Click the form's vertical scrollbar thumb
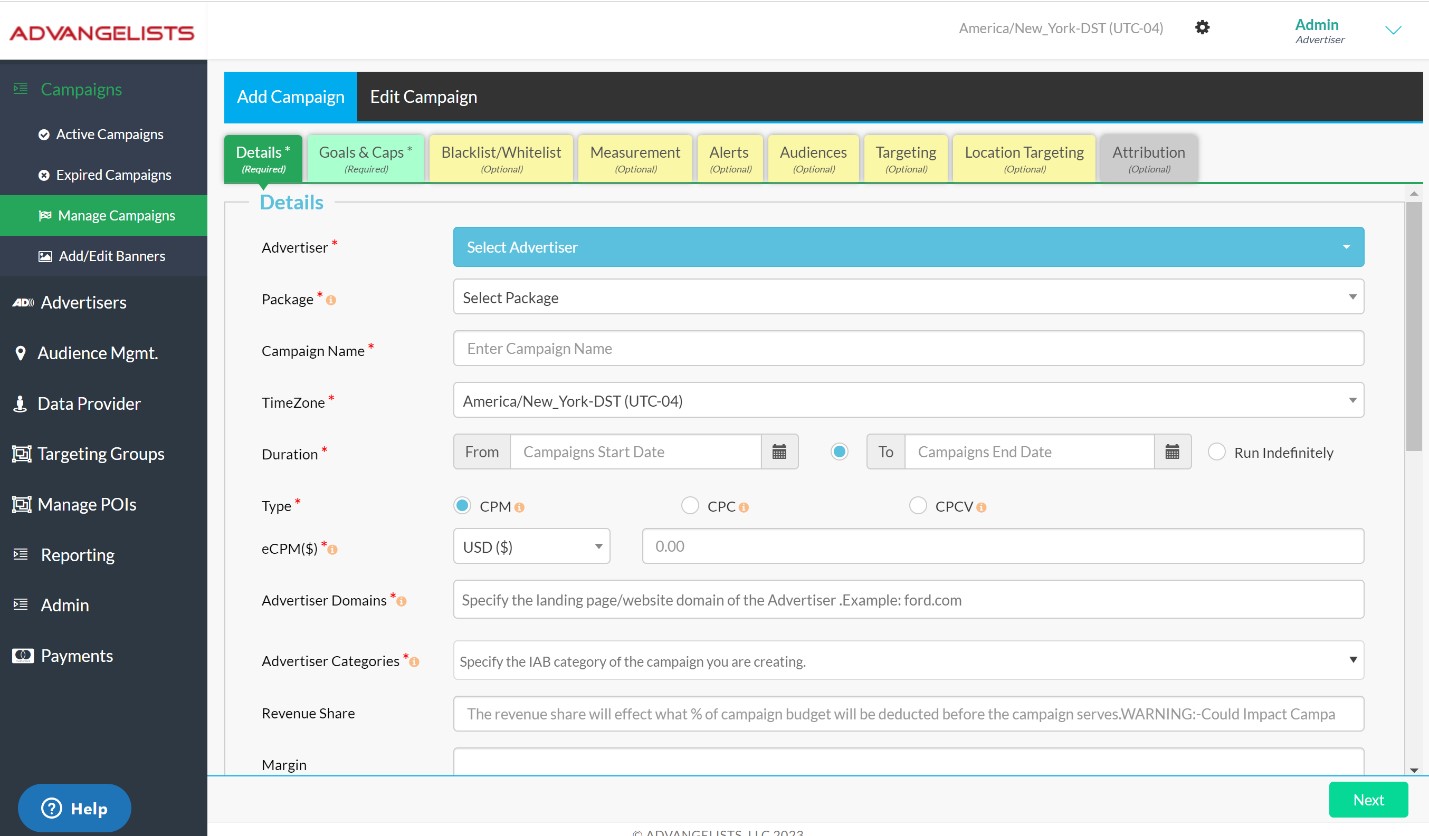 coord(1413,325)
